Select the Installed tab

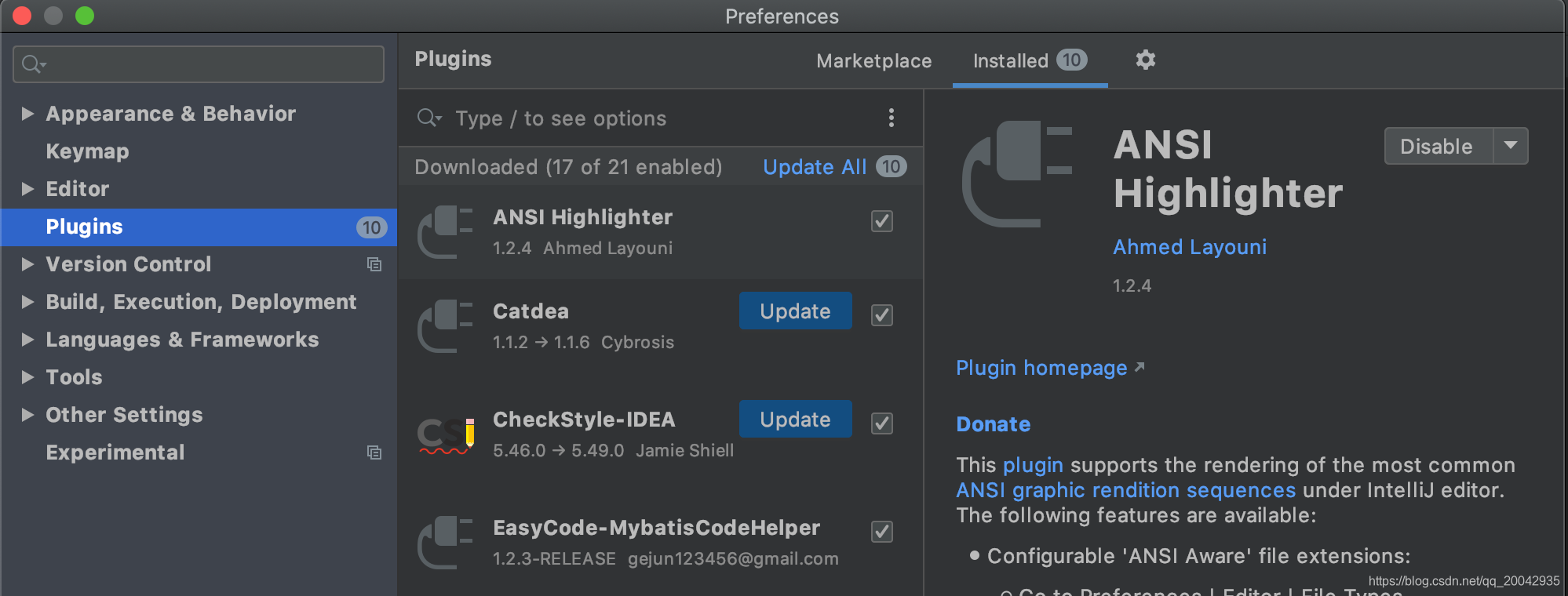1030,60
